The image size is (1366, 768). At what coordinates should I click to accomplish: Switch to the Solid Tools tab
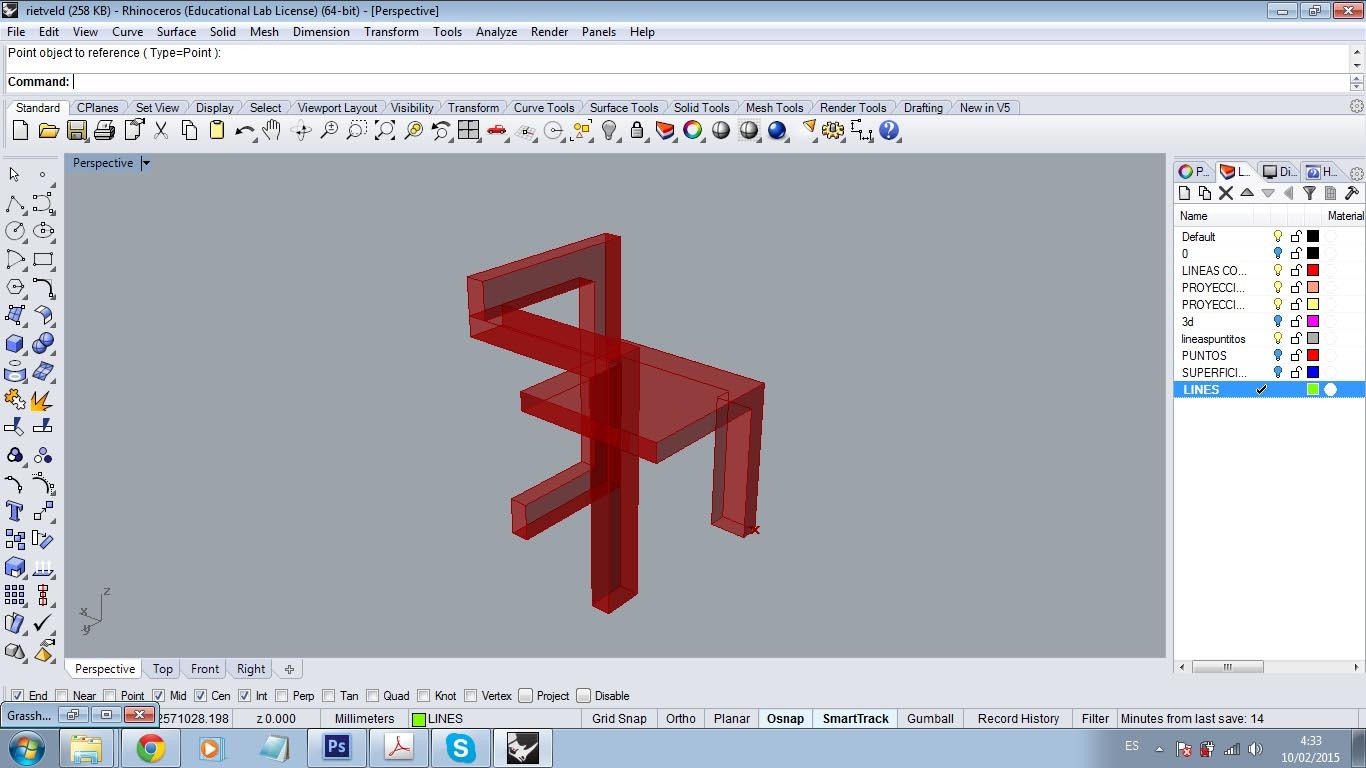tap(701, 108)
